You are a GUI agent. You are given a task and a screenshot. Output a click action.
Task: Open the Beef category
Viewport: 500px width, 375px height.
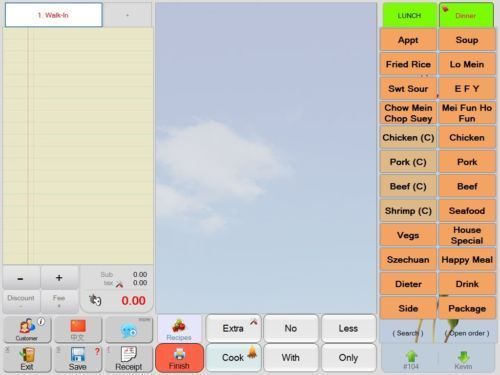pyautogui.click(x=467, y=186)
